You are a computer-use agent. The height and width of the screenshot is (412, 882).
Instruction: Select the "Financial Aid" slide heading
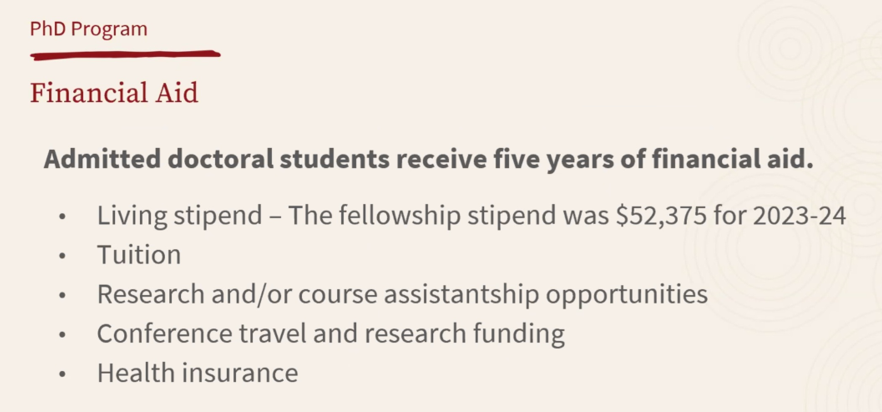(x=114, y=93)
